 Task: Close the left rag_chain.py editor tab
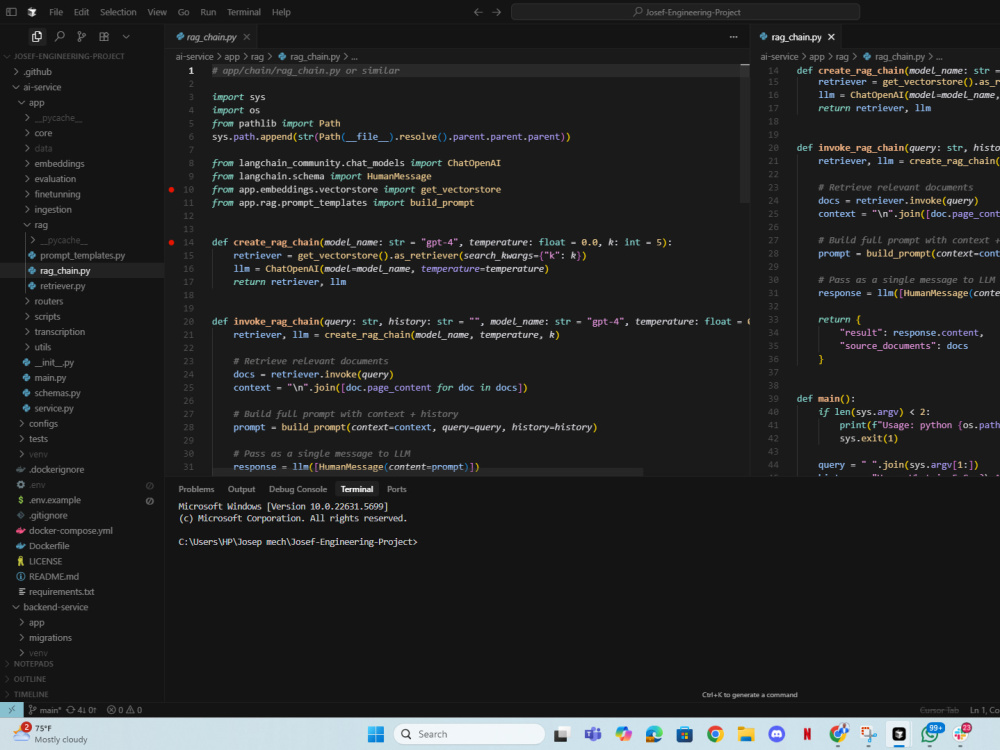247,37
